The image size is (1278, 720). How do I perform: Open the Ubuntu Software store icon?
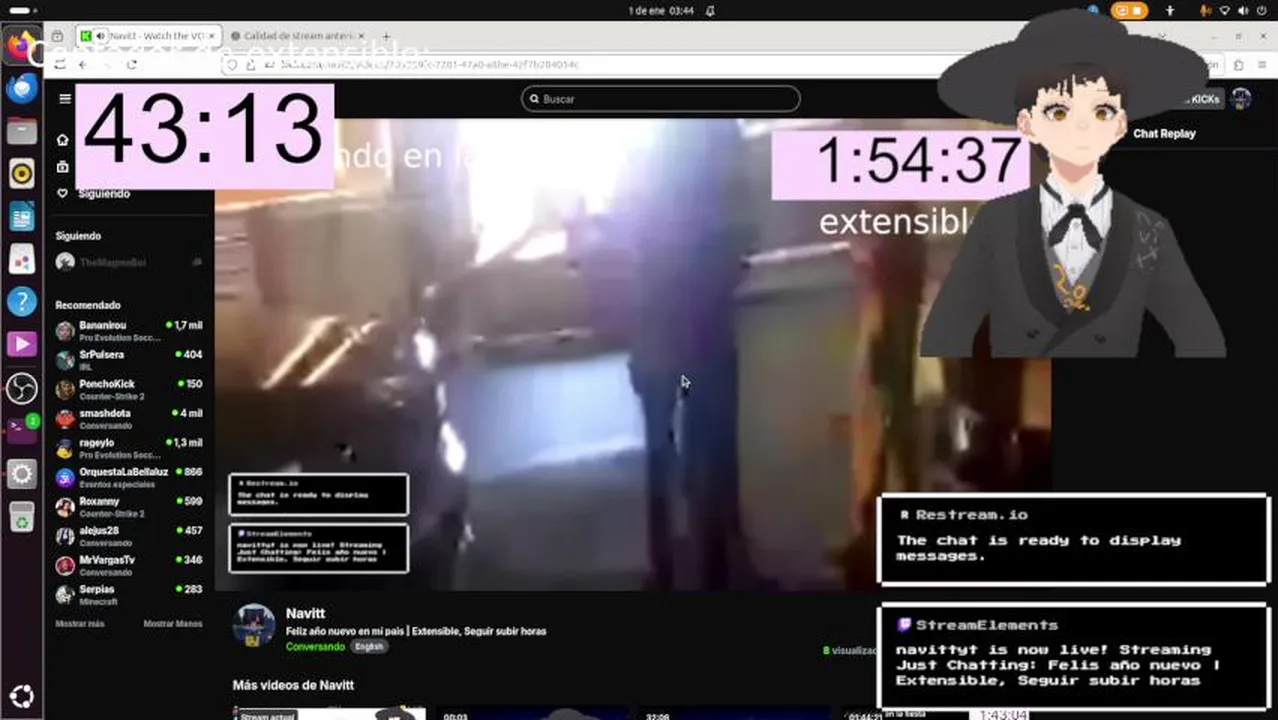22,259
